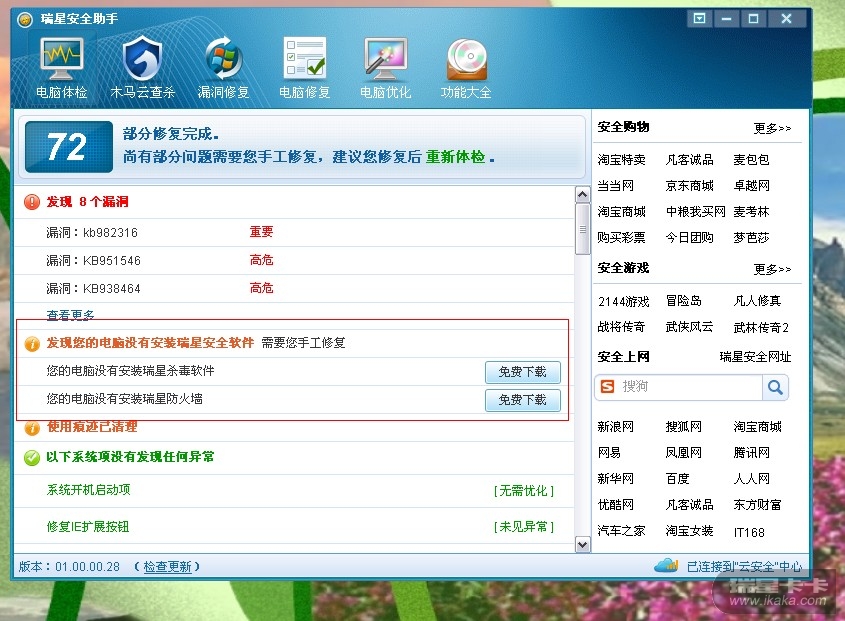The image size is (845, 621).
Task: Open 更多>> next to 安全游戏
Action: pos(772,269)
